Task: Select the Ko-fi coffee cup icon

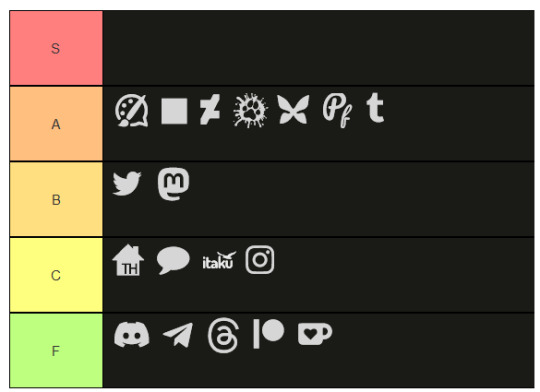Action: pos(315,334)
